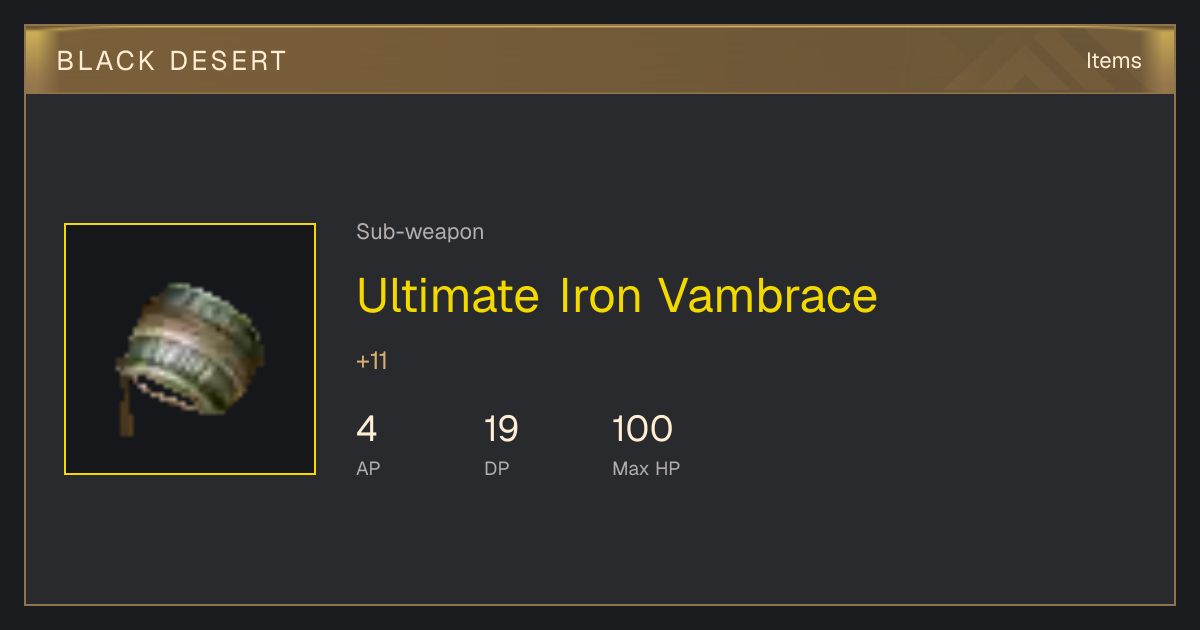This screenshot has width=1200, height=630.
Task: Click the word Vambrace in the item name
Action: click(768, 295)
